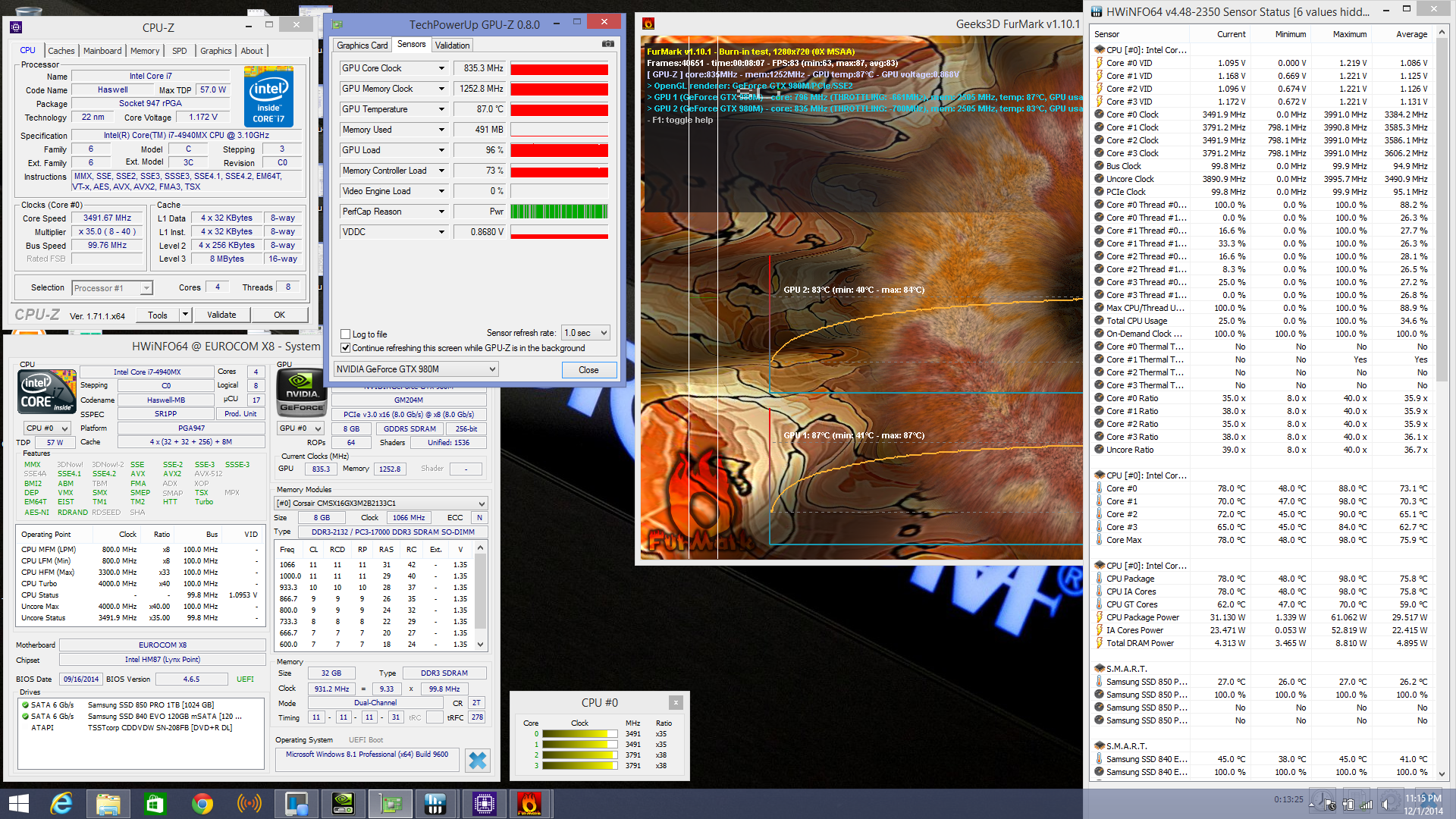Image resolution: width=1456 pixels, height=819 pixels.
Task: Open the HWiNFO CPU #0 selector
Action: click(x=47, y=428)
